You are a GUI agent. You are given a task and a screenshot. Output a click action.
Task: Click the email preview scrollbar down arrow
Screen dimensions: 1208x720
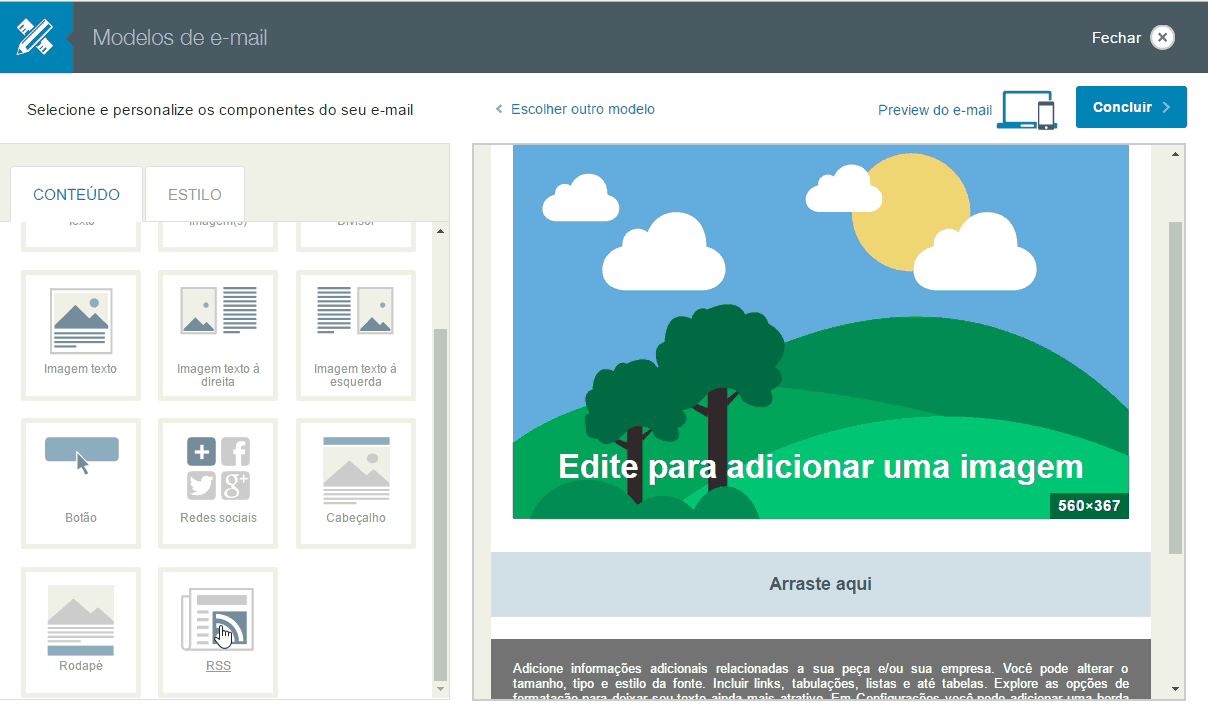(x=1175, y=689)
